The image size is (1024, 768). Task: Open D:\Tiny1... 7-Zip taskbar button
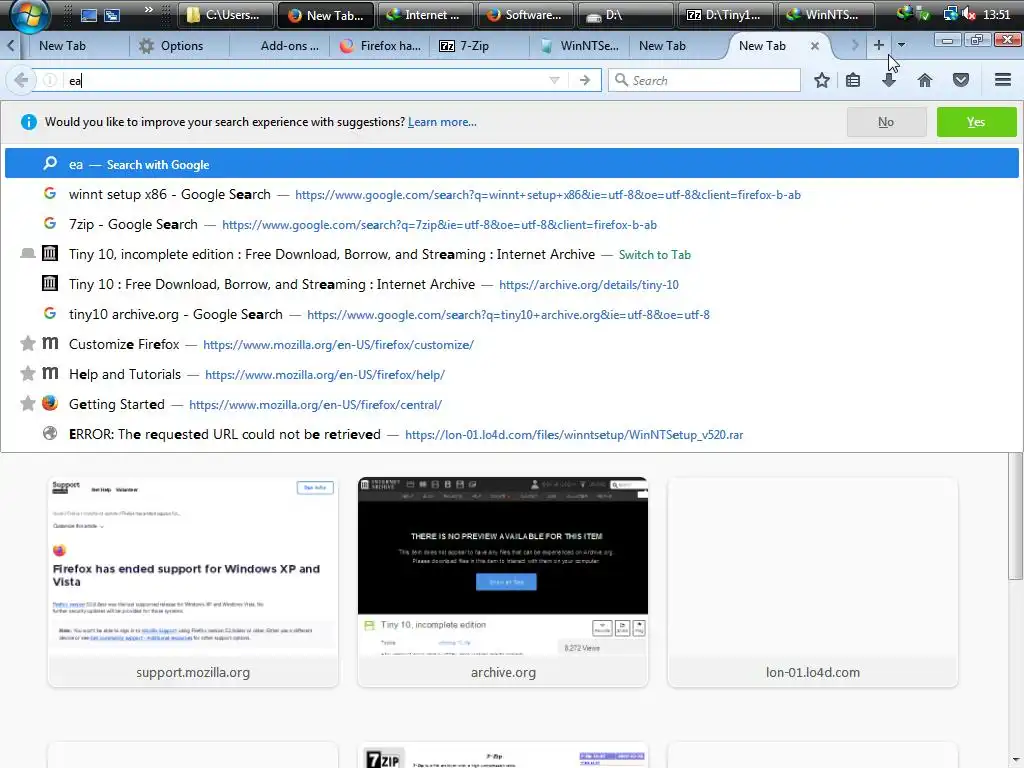(x=726, y=15)
